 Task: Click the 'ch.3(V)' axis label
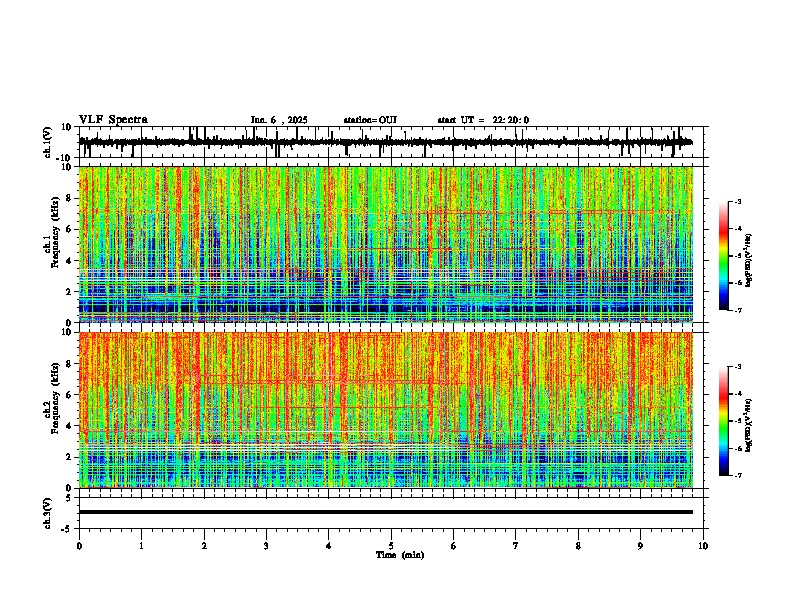48,513
